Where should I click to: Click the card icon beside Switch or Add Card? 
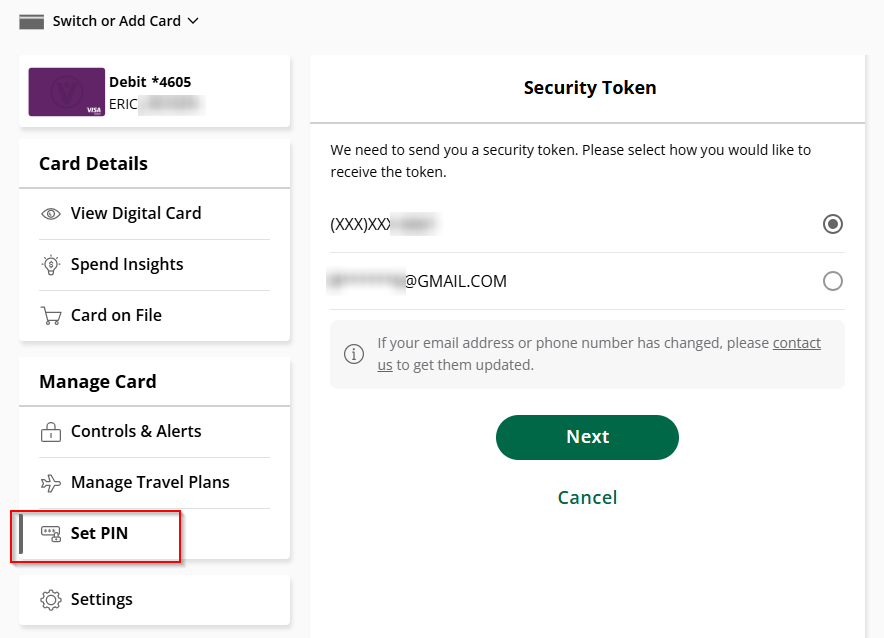pos(31,21)
